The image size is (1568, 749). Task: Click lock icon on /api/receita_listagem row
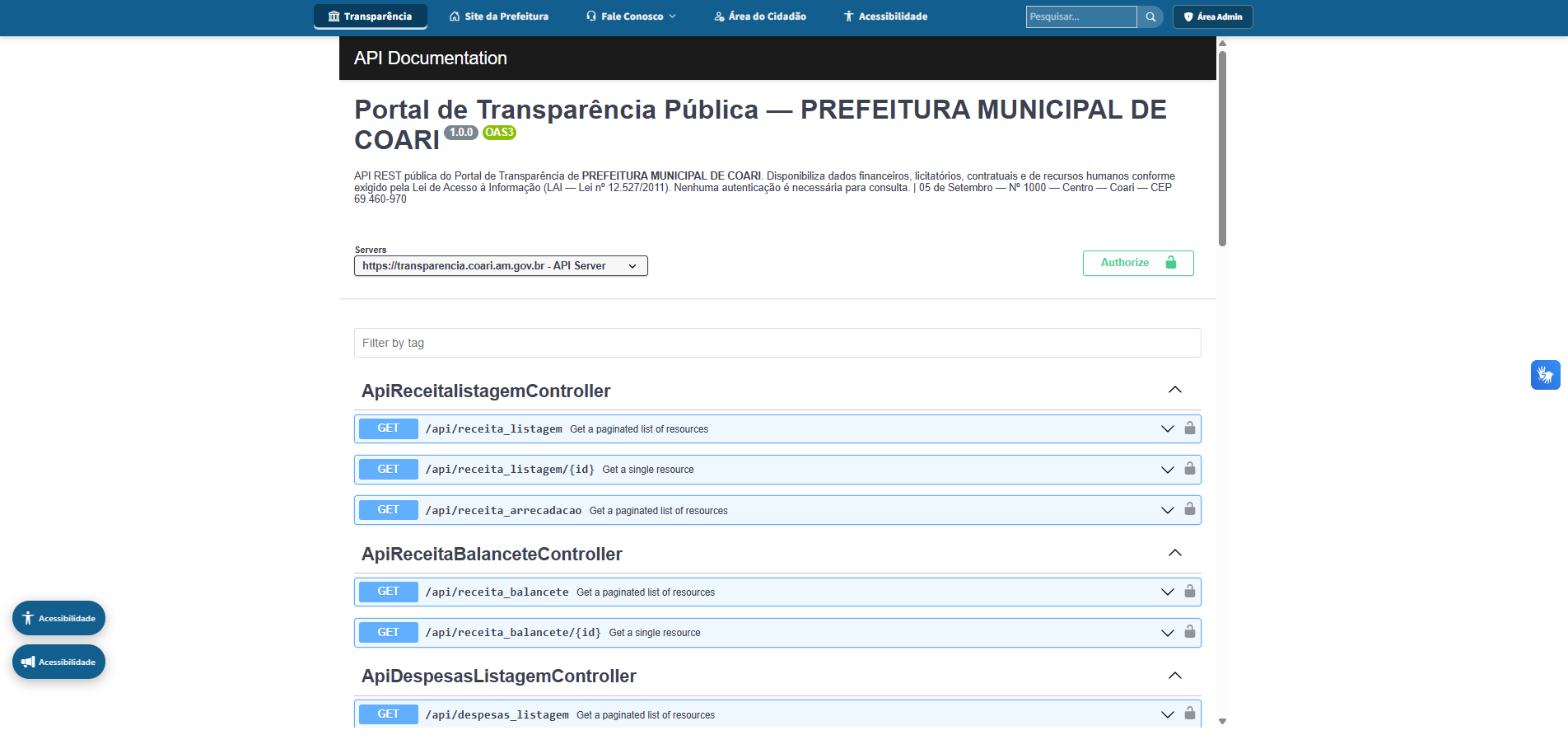click(1190, 428)
